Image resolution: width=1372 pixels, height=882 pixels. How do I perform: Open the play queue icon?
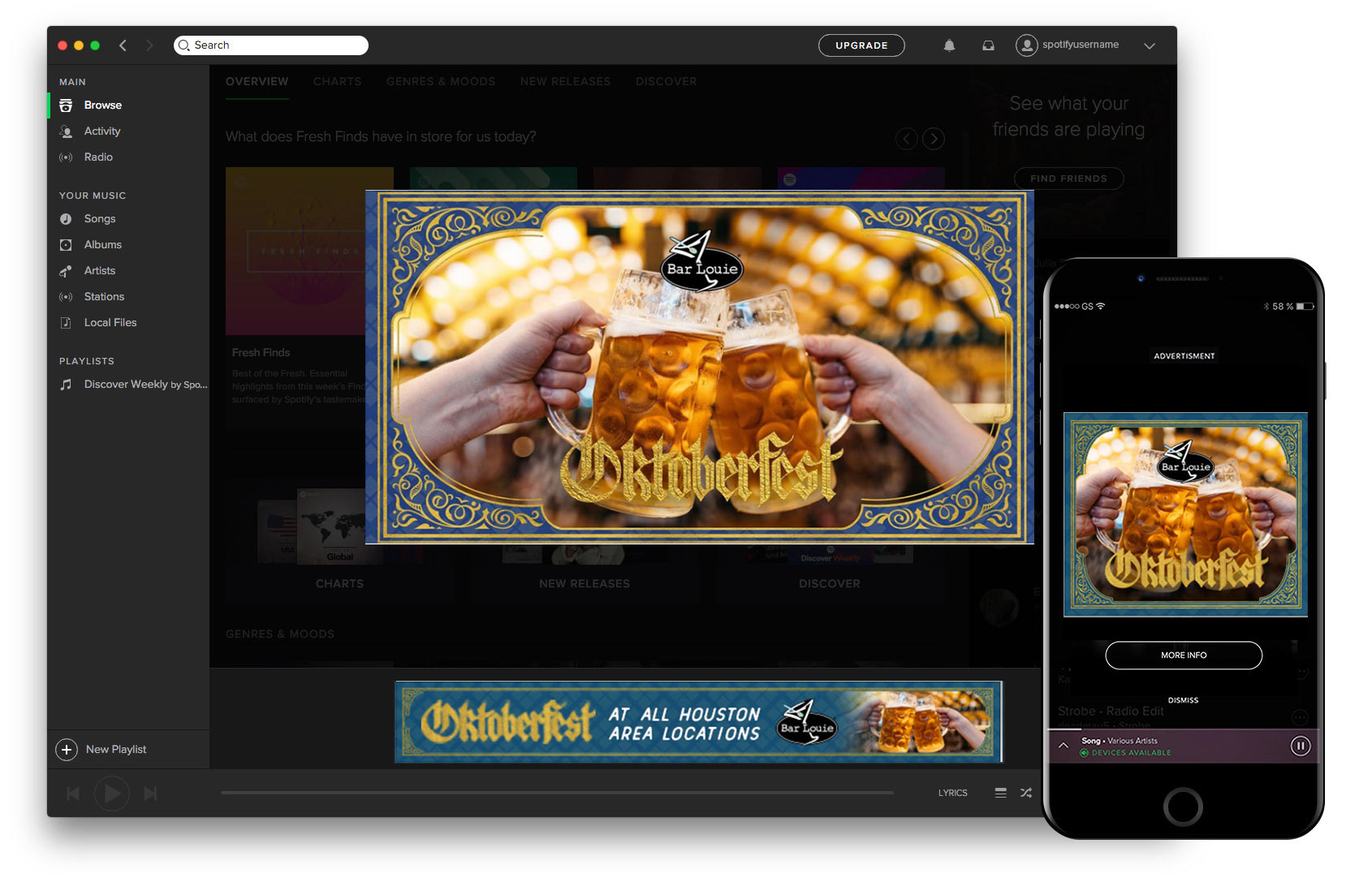(1001, 793)
